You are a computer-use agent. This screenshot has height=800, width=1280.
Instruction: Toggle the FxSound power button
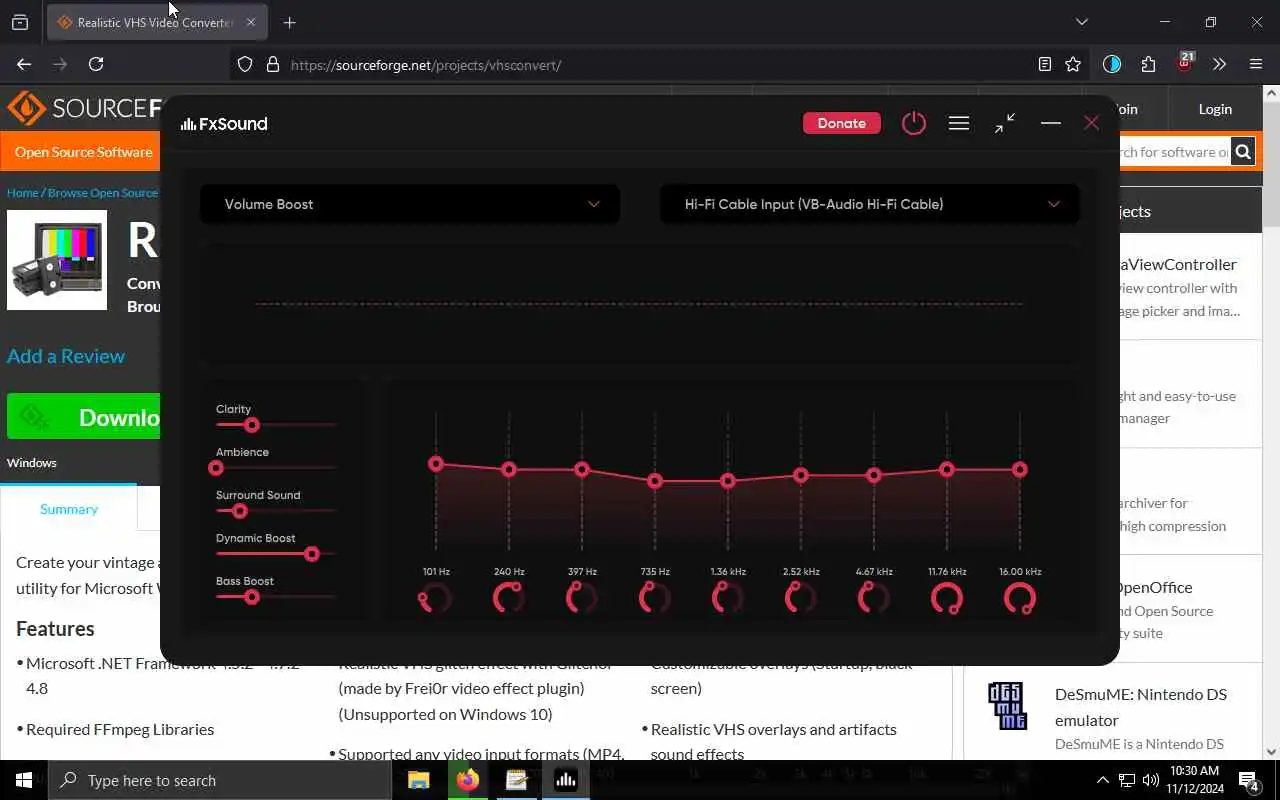pyautogui.click(x=913, y=123)
